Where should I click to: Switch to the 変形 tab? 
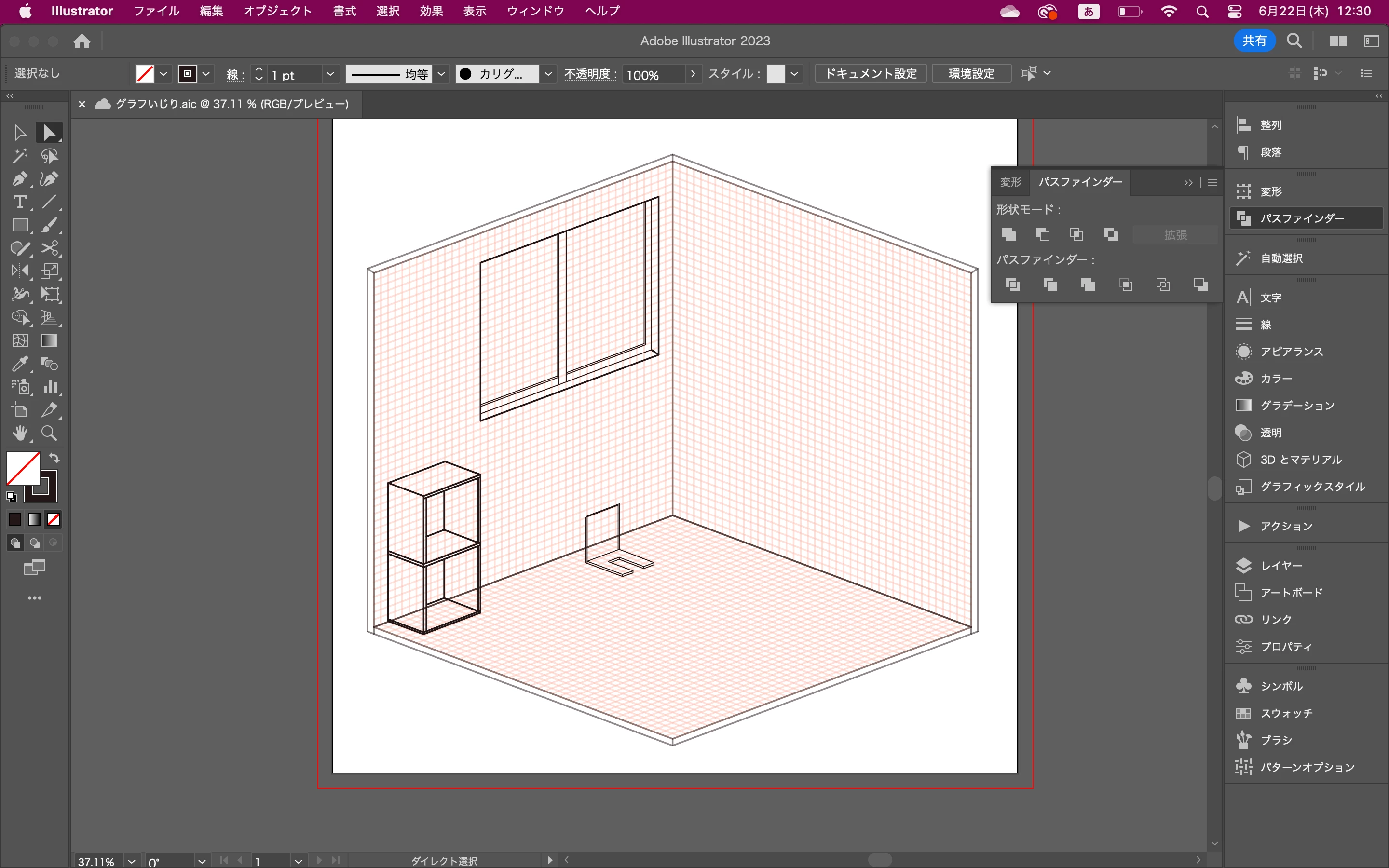pyautogui.click(x=1010, y=182)
